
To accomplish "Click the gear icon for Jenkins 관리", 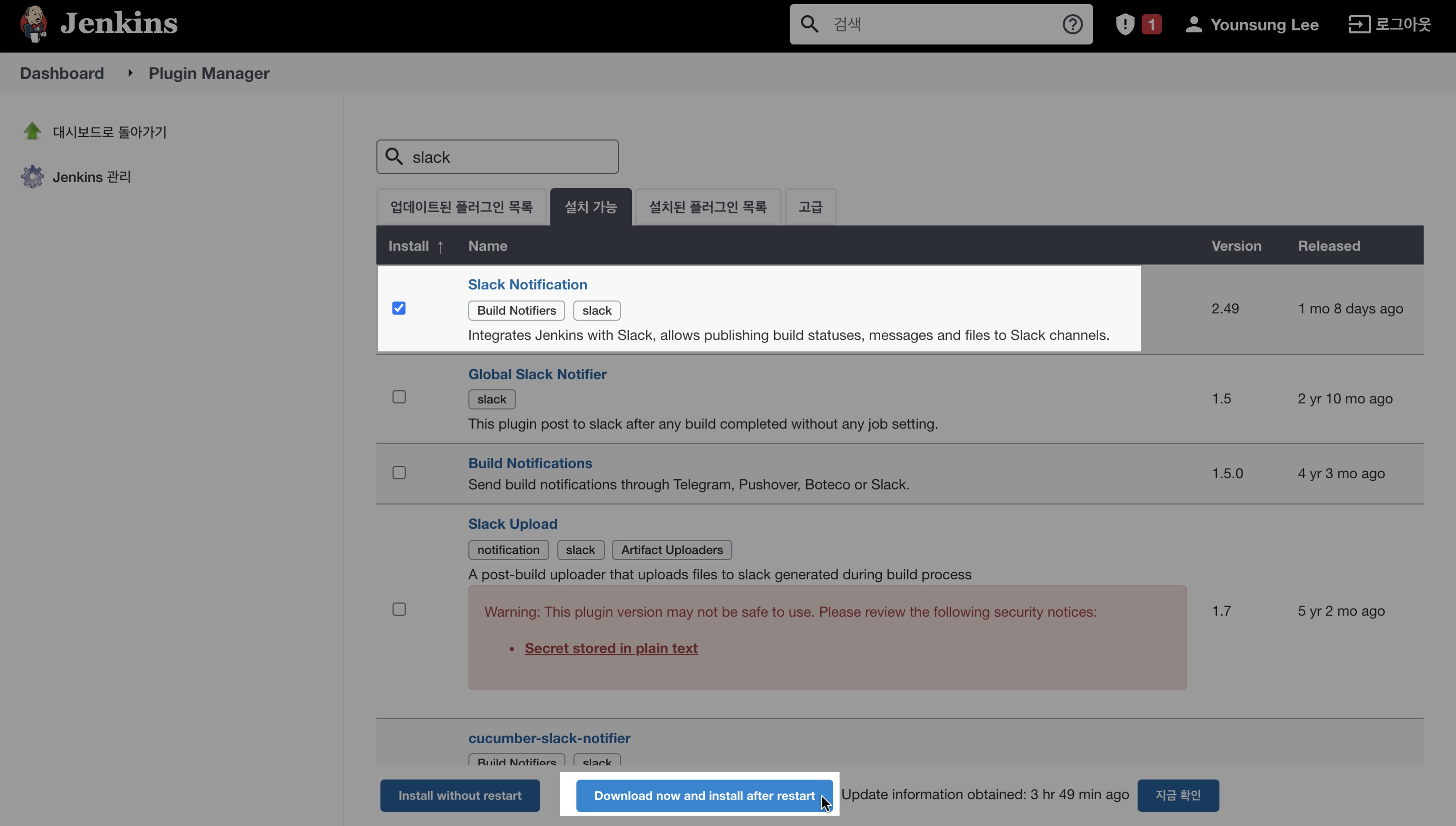I will pos(32,177).
